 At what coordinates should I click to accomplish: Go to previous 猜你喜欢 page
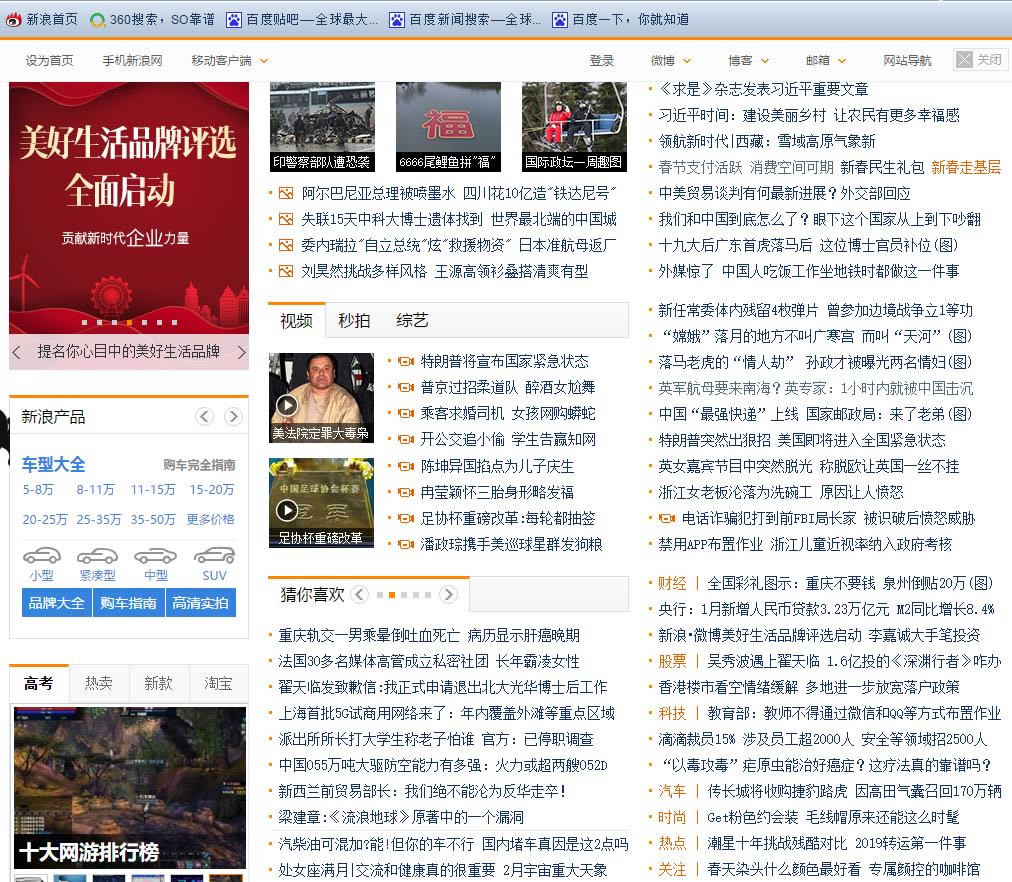pyautogui.click(x=359, y=594)
